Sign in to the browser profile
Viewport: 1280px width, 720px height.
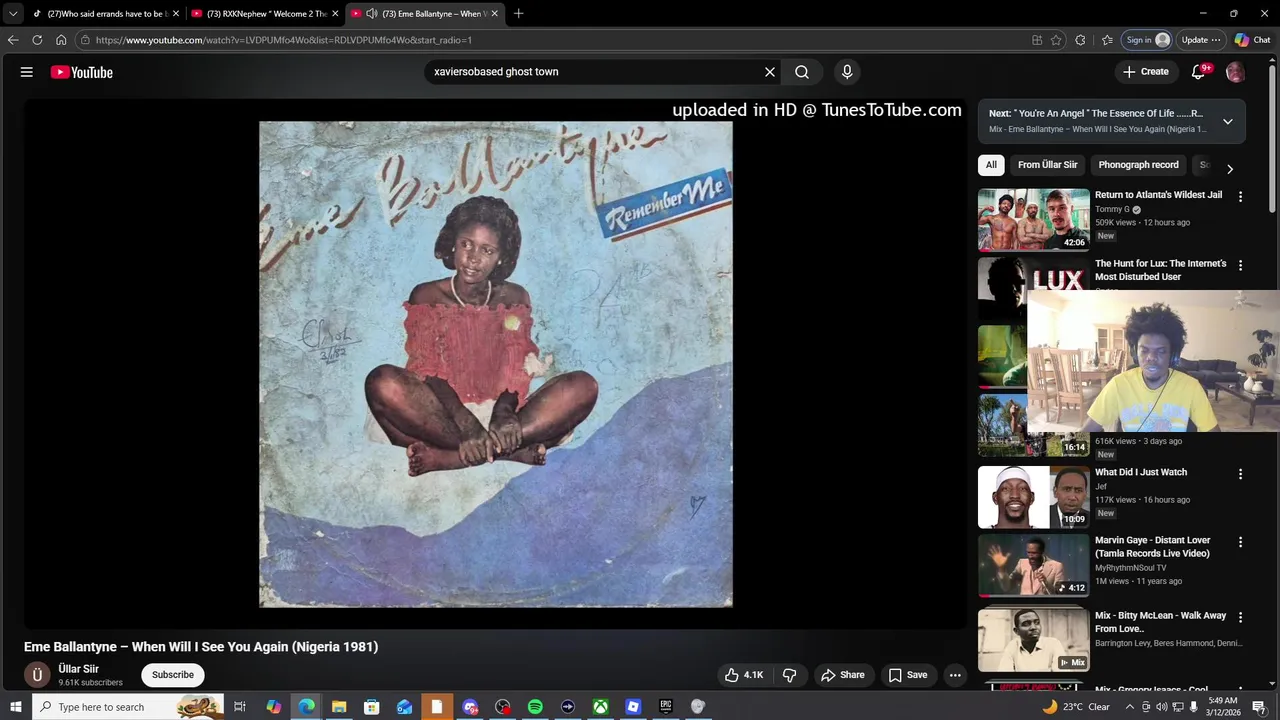click(1147, 40)
